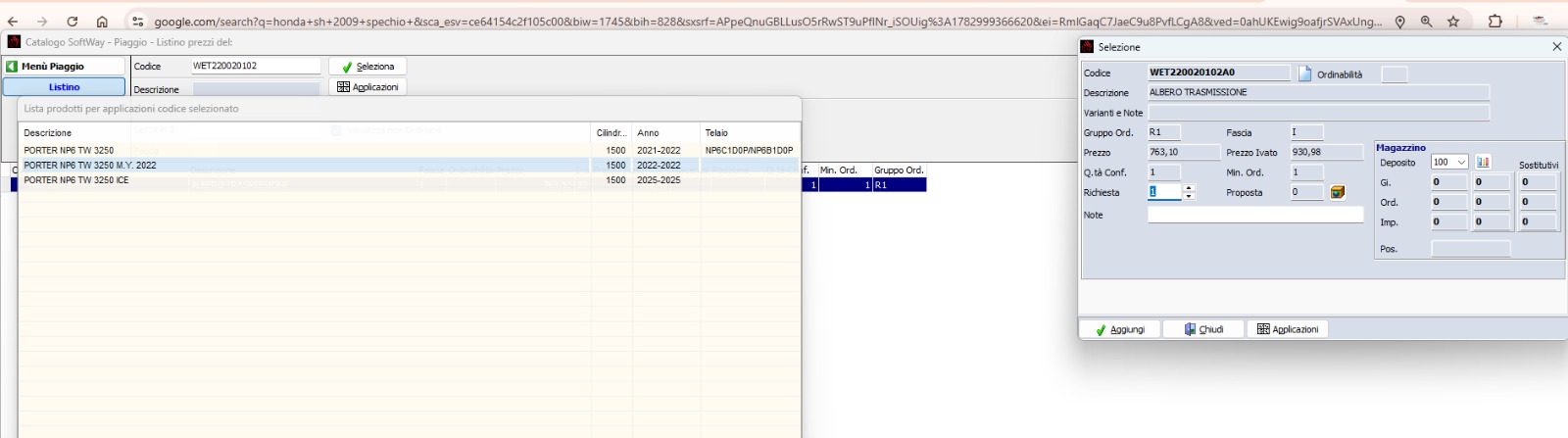The height and width of the screenshot is (438, 1568).
Task: Close the Selezione dialog with X
Action: coord(1556,46)
